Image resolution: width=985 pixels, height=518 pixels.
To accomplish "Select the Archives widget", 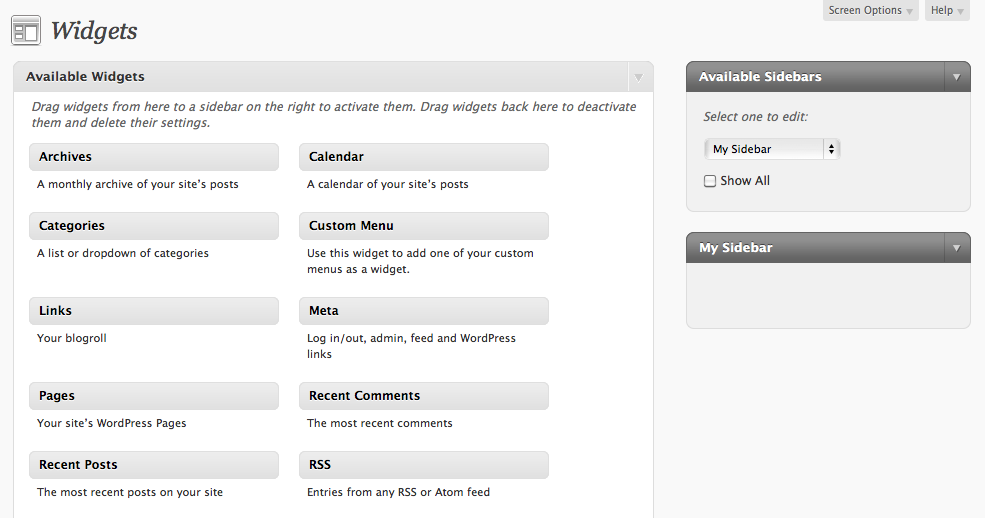I will pyautogui.click(x=154, y=157).
